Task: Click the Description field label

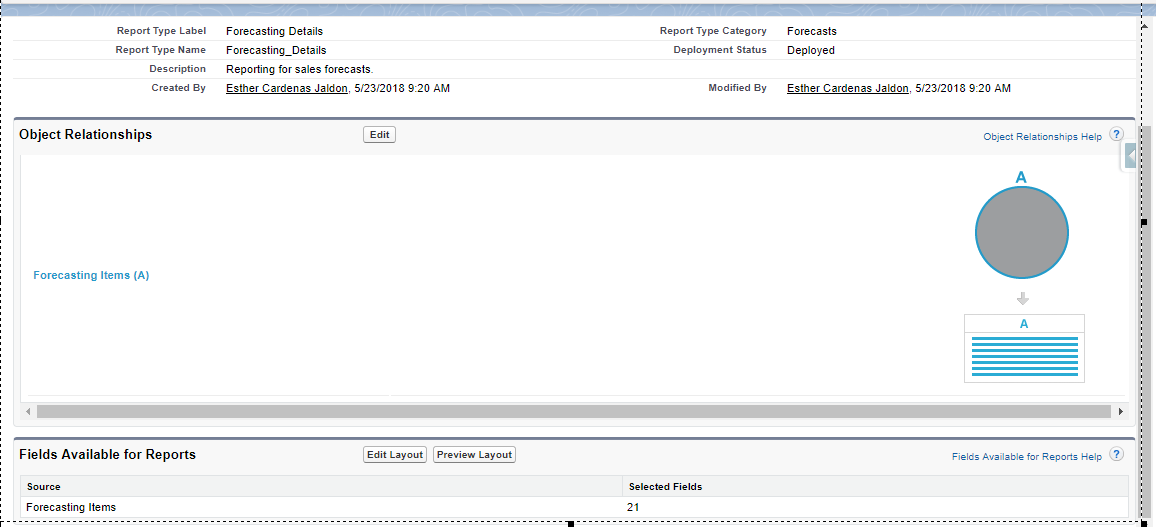Action: click(178, 69)
